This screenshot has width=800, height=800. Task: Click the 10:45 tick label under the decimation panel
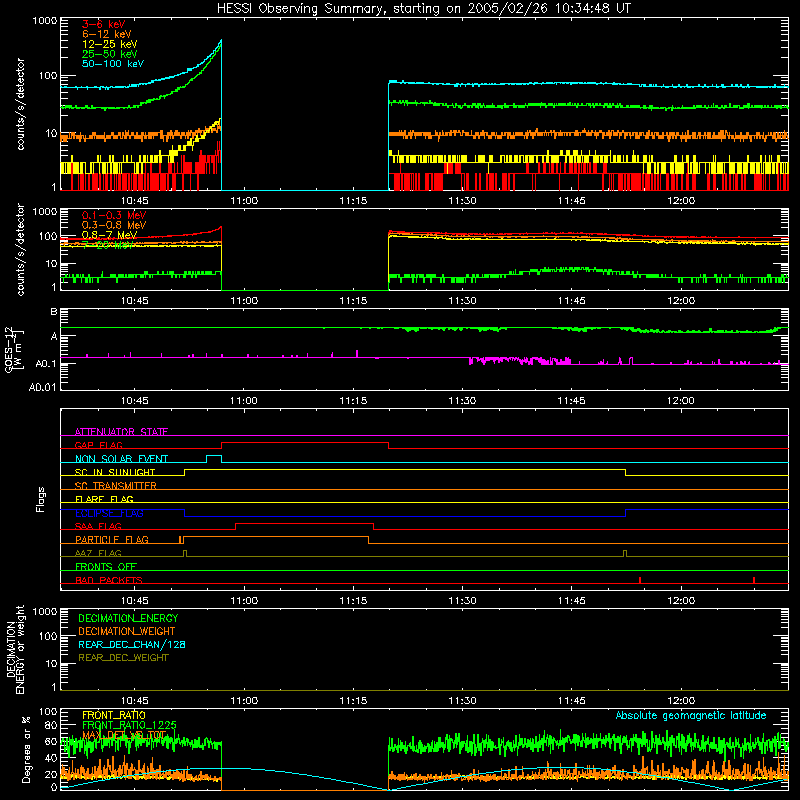pyautogui.click(x=135, y=701)
